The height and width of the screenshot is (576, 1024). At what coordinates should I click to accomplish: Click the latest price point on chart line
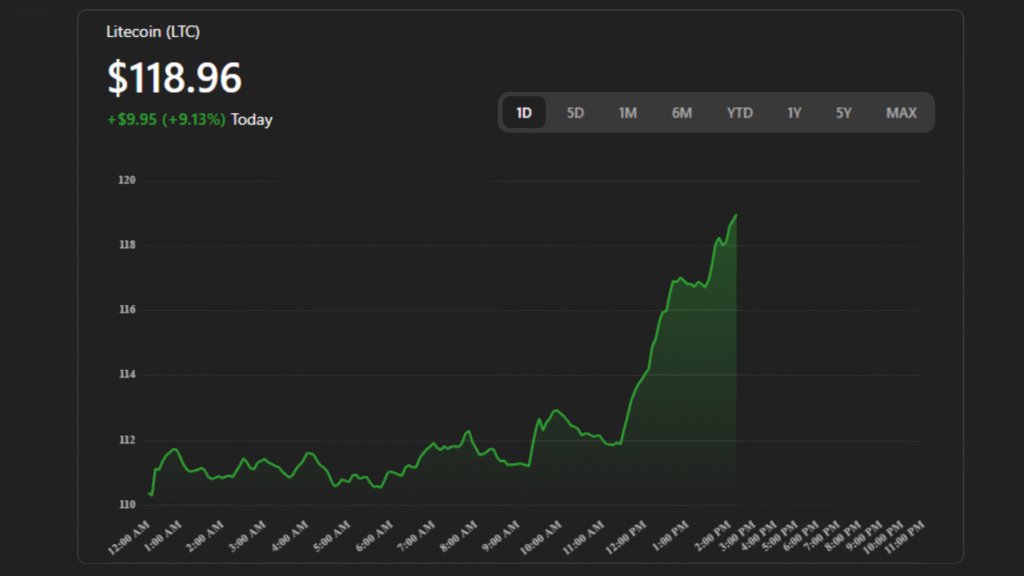click(736, 215)
